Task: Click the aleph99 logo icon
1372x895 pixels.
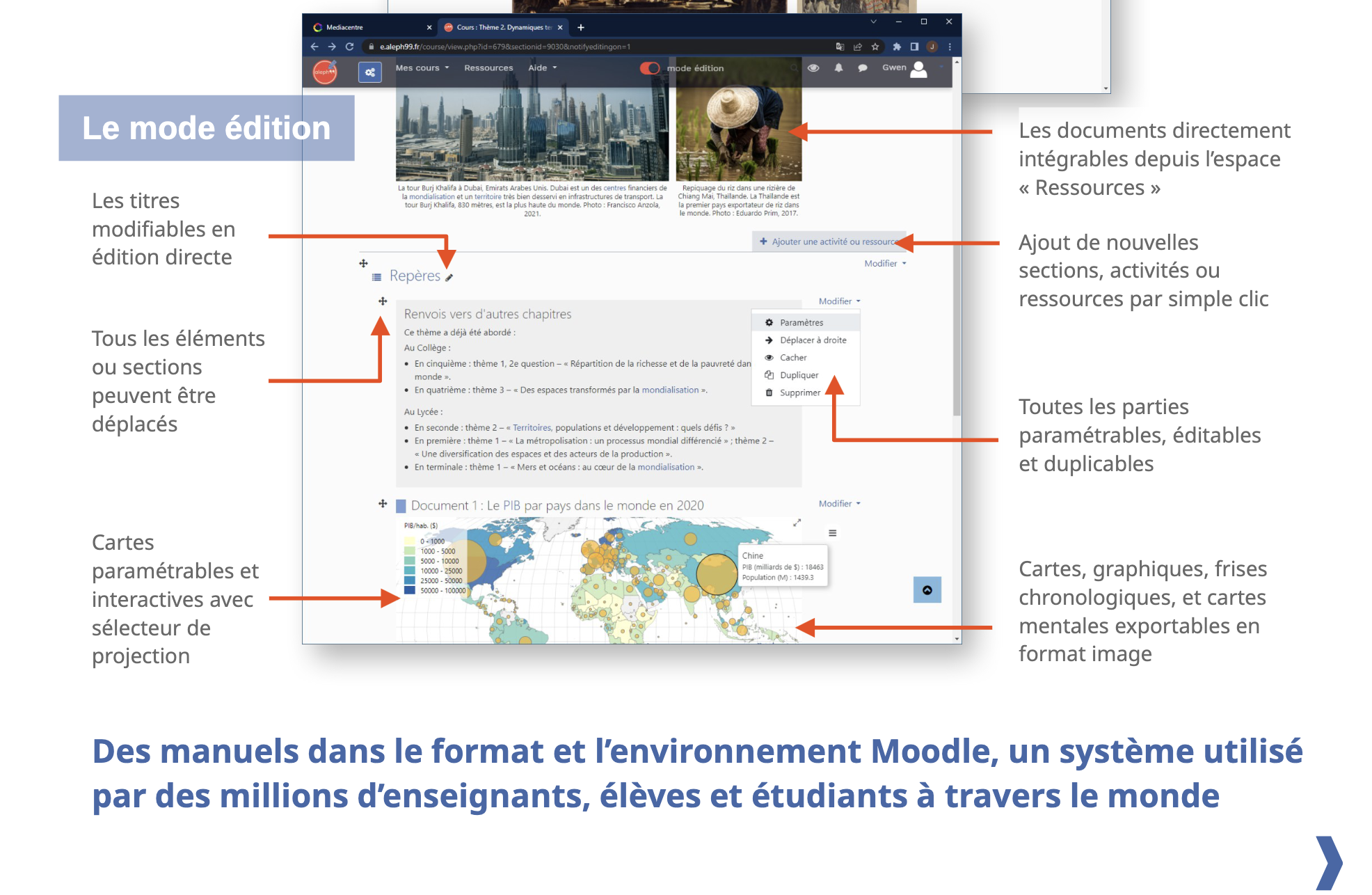Action: coord(325,71)
